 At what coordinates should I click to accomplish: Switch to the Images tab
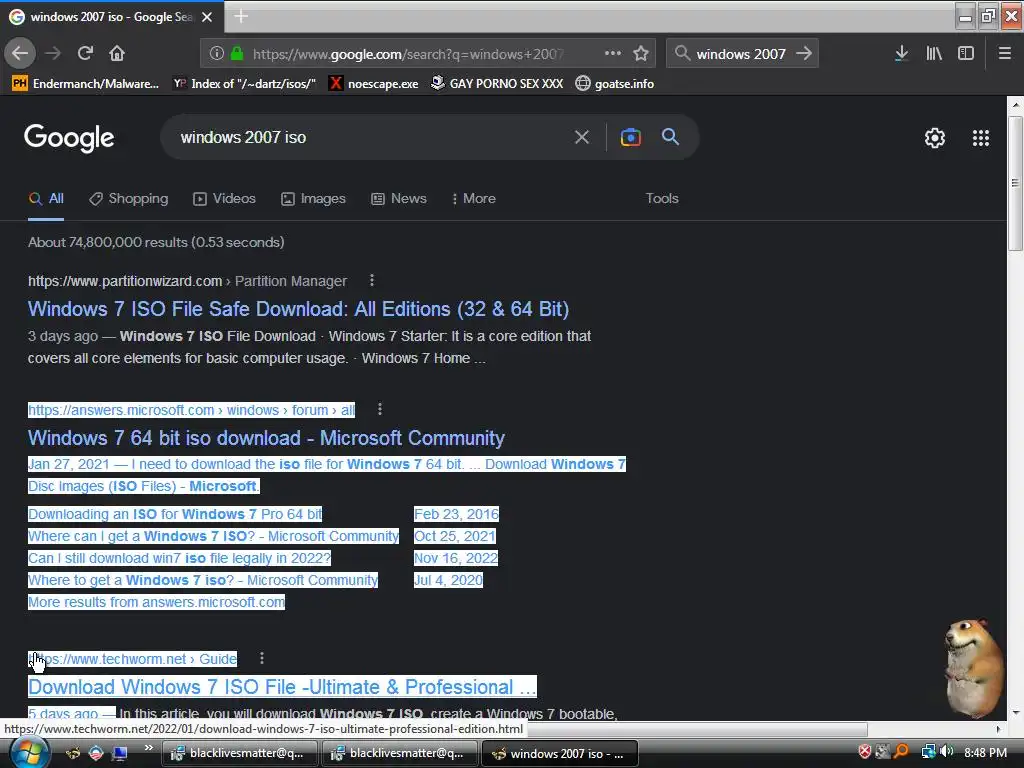[313, 199]
